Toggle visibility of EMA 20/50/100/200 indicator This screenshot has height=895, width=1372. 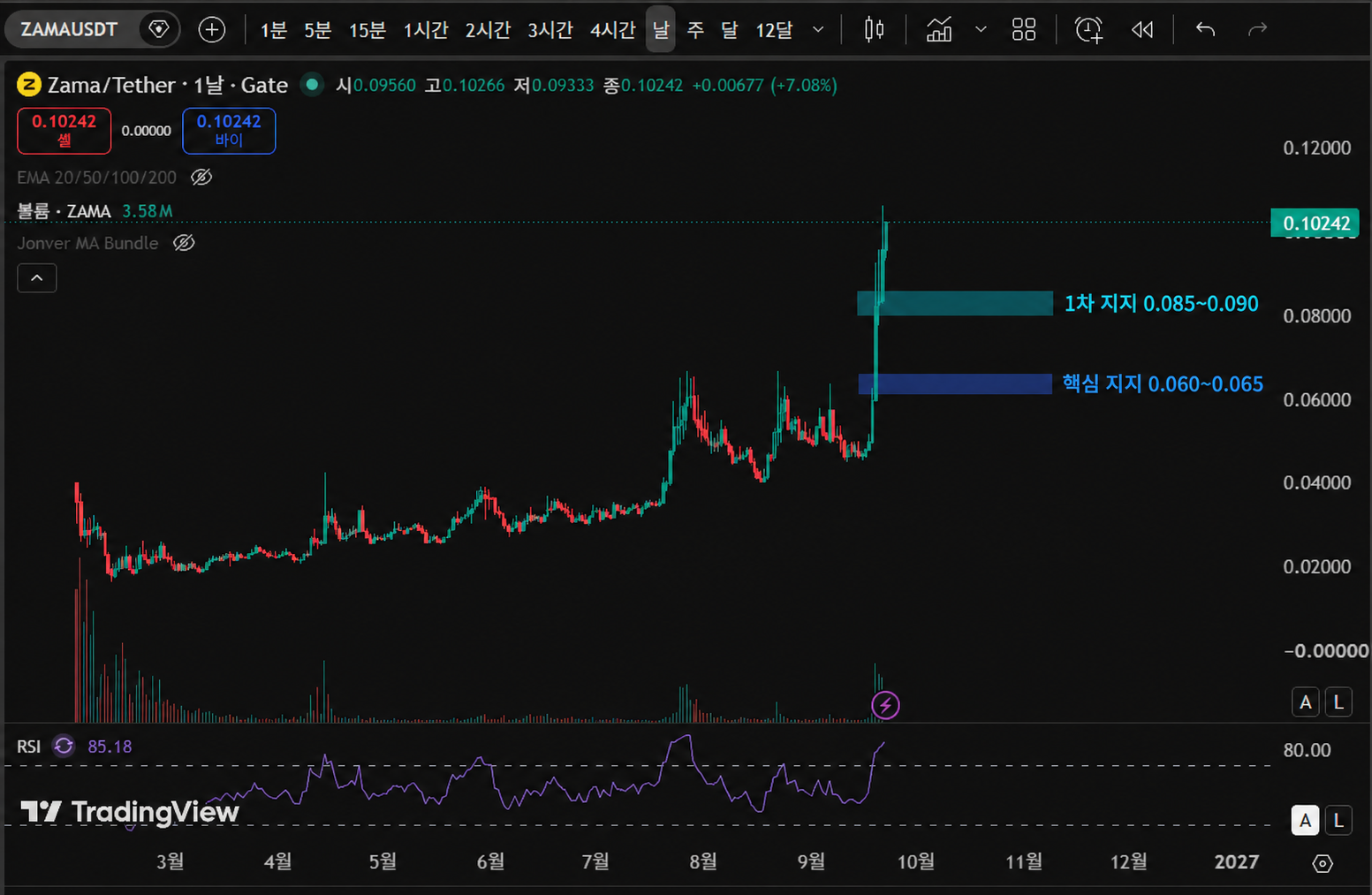point(201,178)
